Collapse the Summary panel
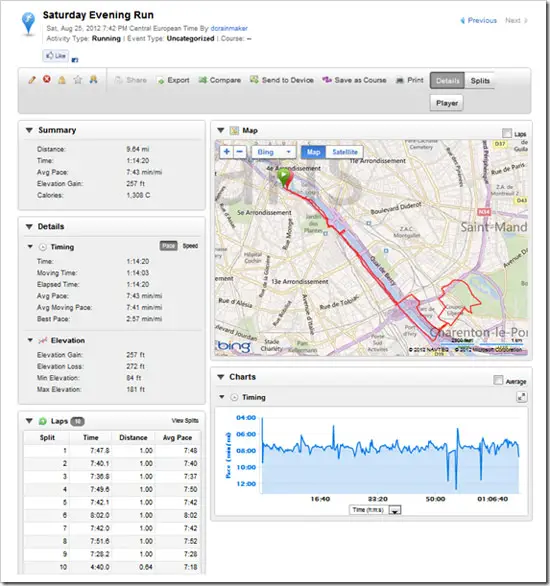Screen dimensions: 550x586 (x=29, y=130)
